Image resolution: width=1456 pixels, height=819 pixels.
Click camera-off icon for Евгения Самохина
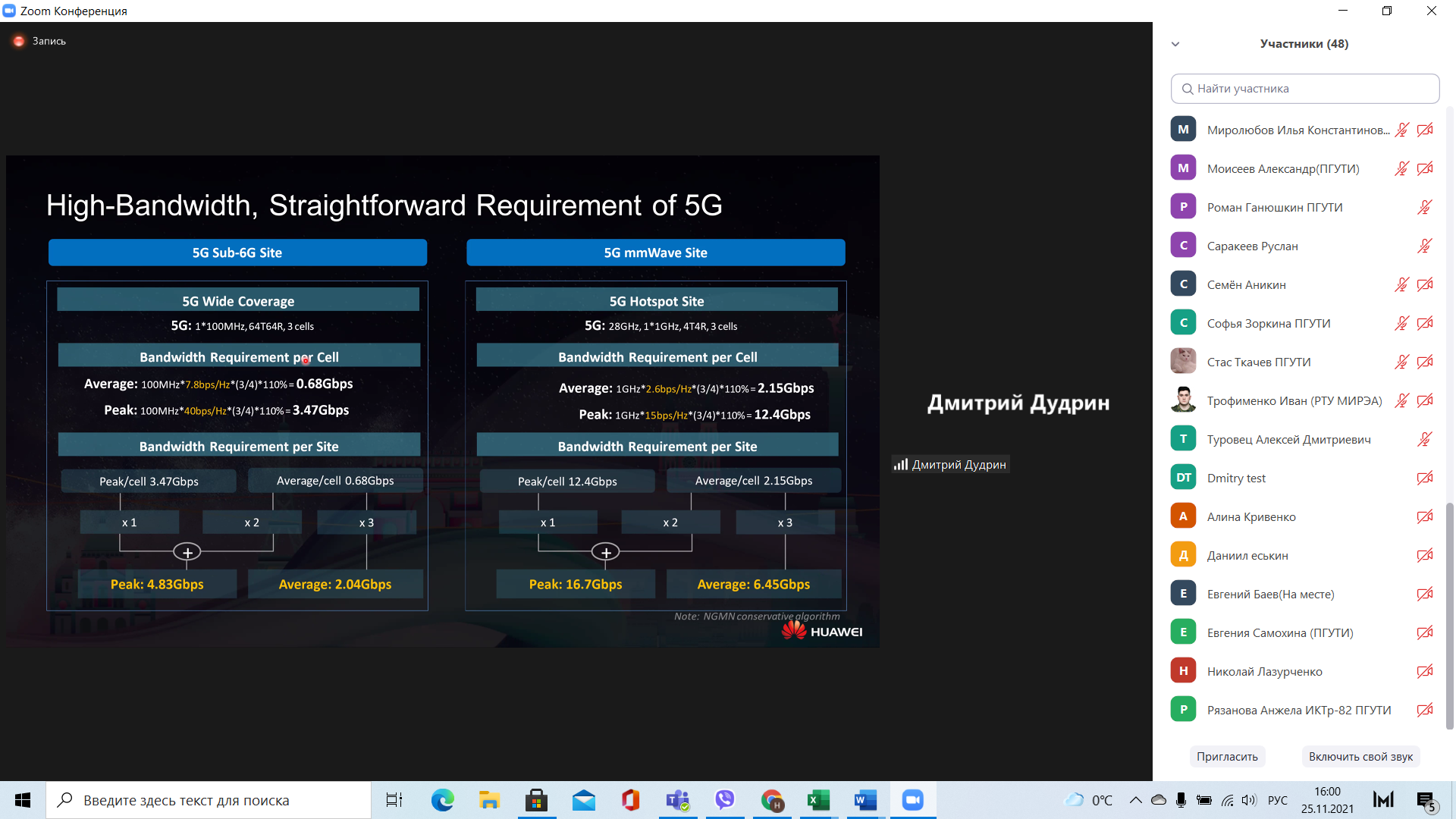pyautogui.click(x=1425, y=632)
